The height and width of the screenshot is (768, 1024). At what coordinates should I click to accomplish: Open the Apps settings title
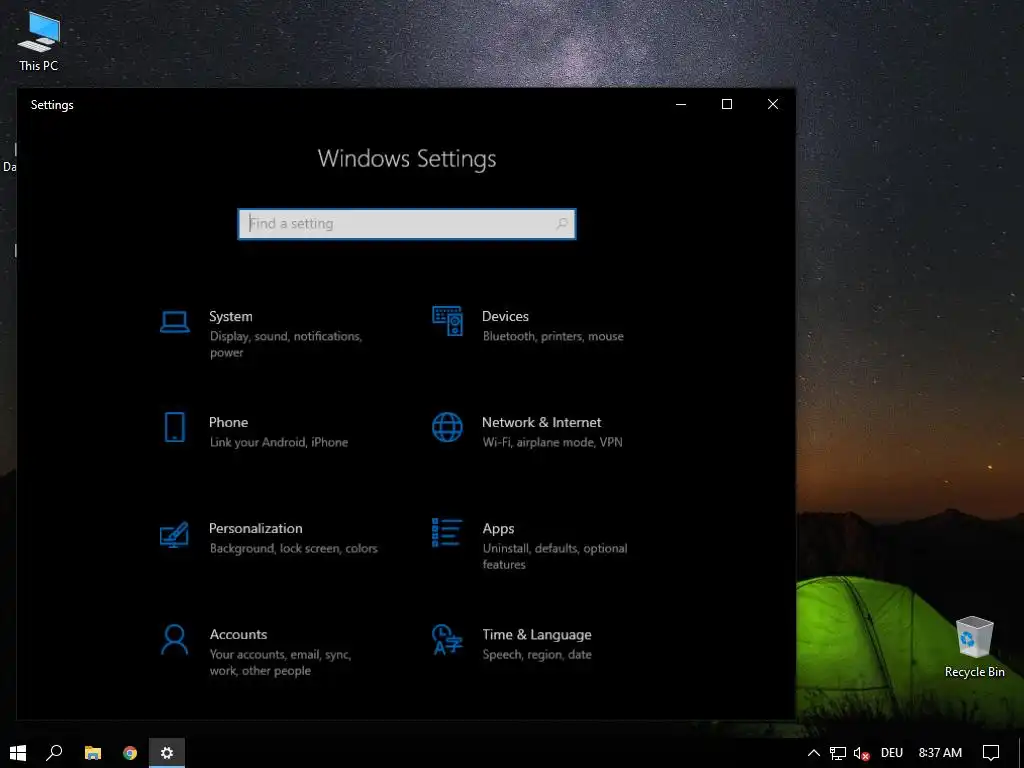498,528
